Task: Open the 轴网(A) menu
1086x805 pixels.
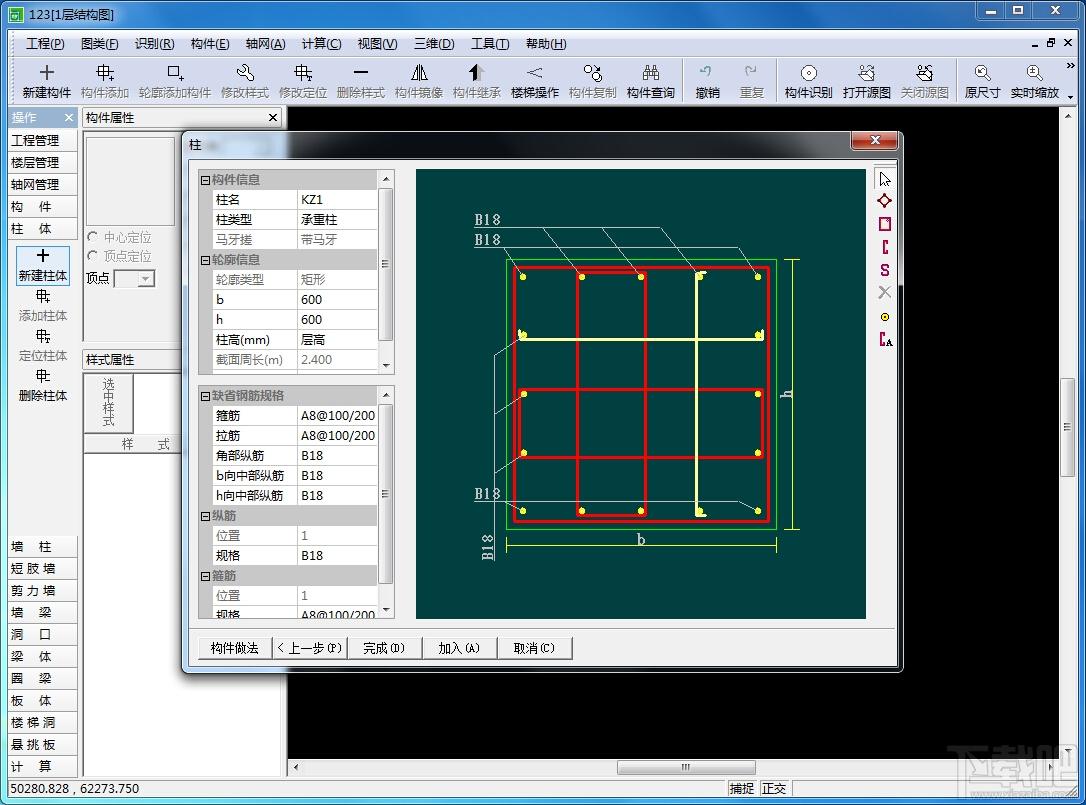Action: coord(265,44)
